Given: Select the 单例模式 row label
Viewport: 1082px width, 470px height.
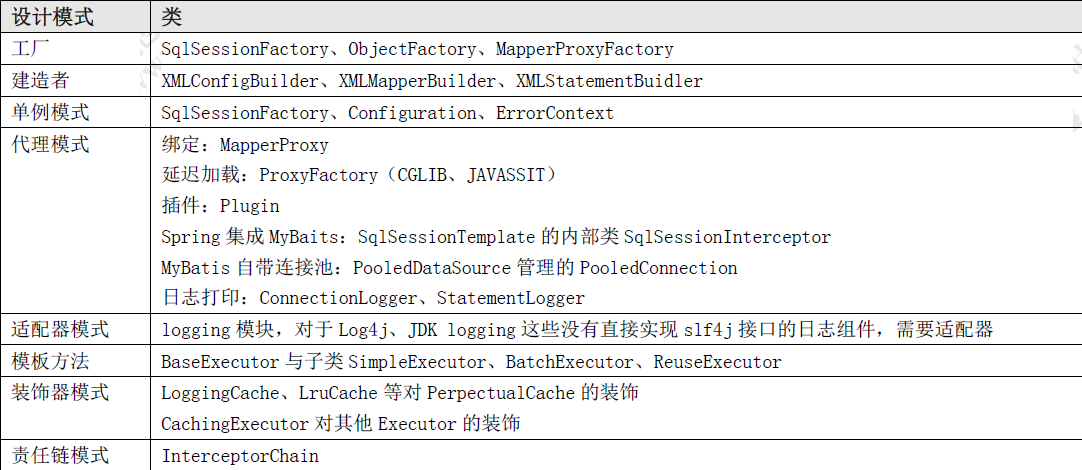Looking at the screenshot, I should [x=51, y=112].
